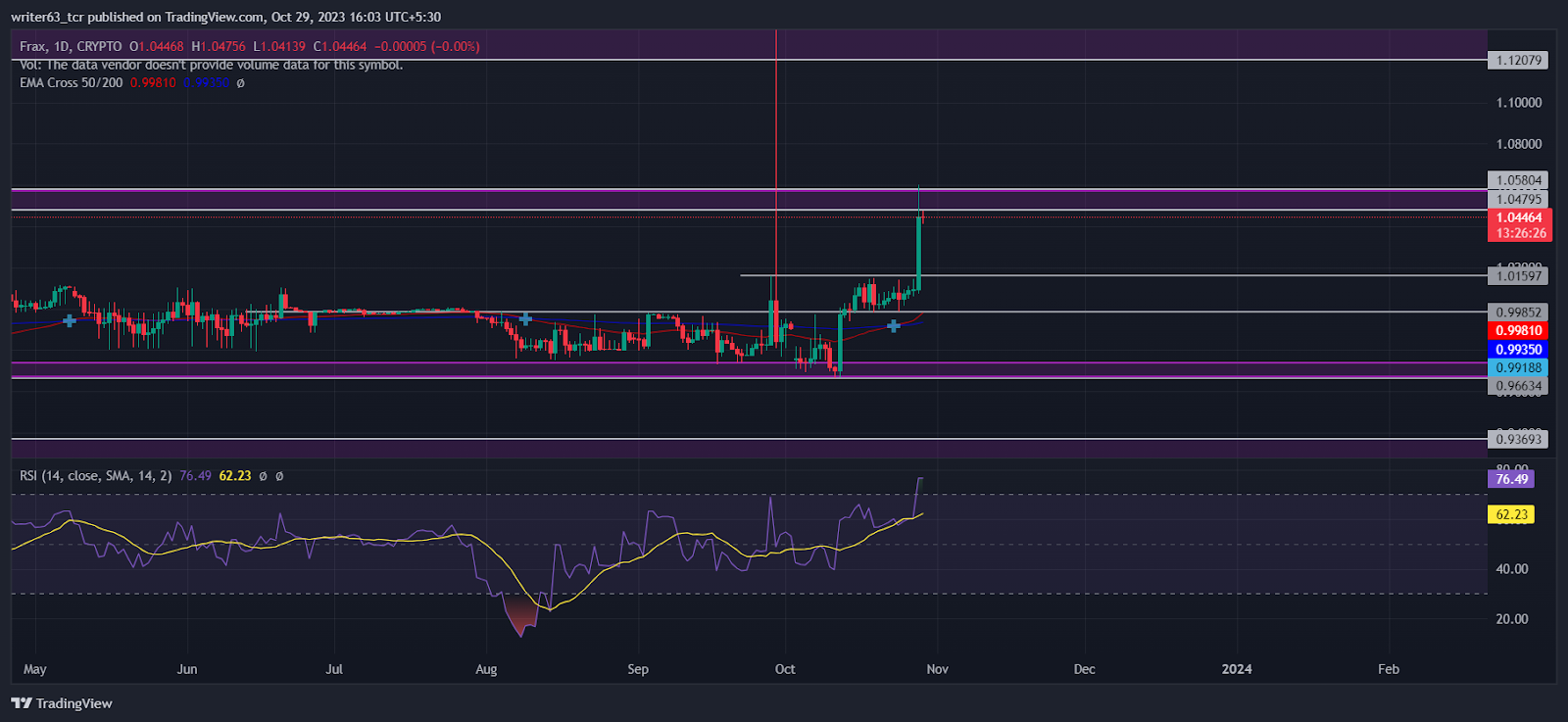
Task: Select the EMA Cross 50/200 indicator legend
Action: point(72,83)
